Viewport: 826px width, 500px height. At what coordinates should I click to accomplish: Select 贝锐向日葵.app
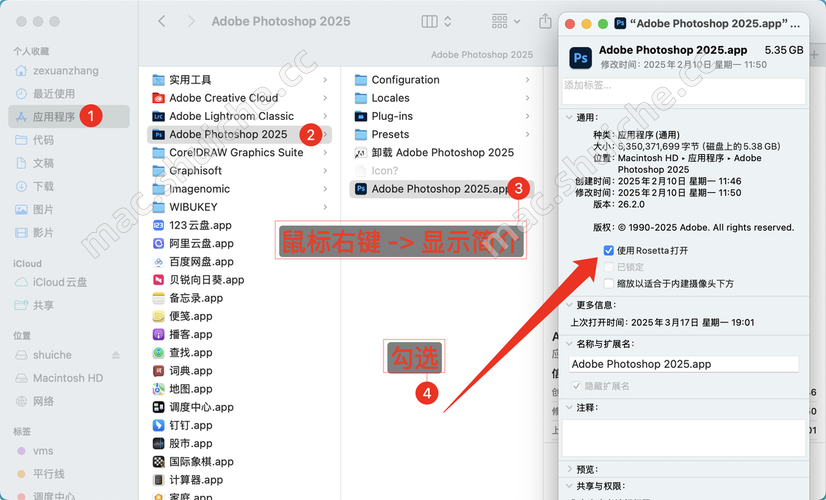coord(239,280)
